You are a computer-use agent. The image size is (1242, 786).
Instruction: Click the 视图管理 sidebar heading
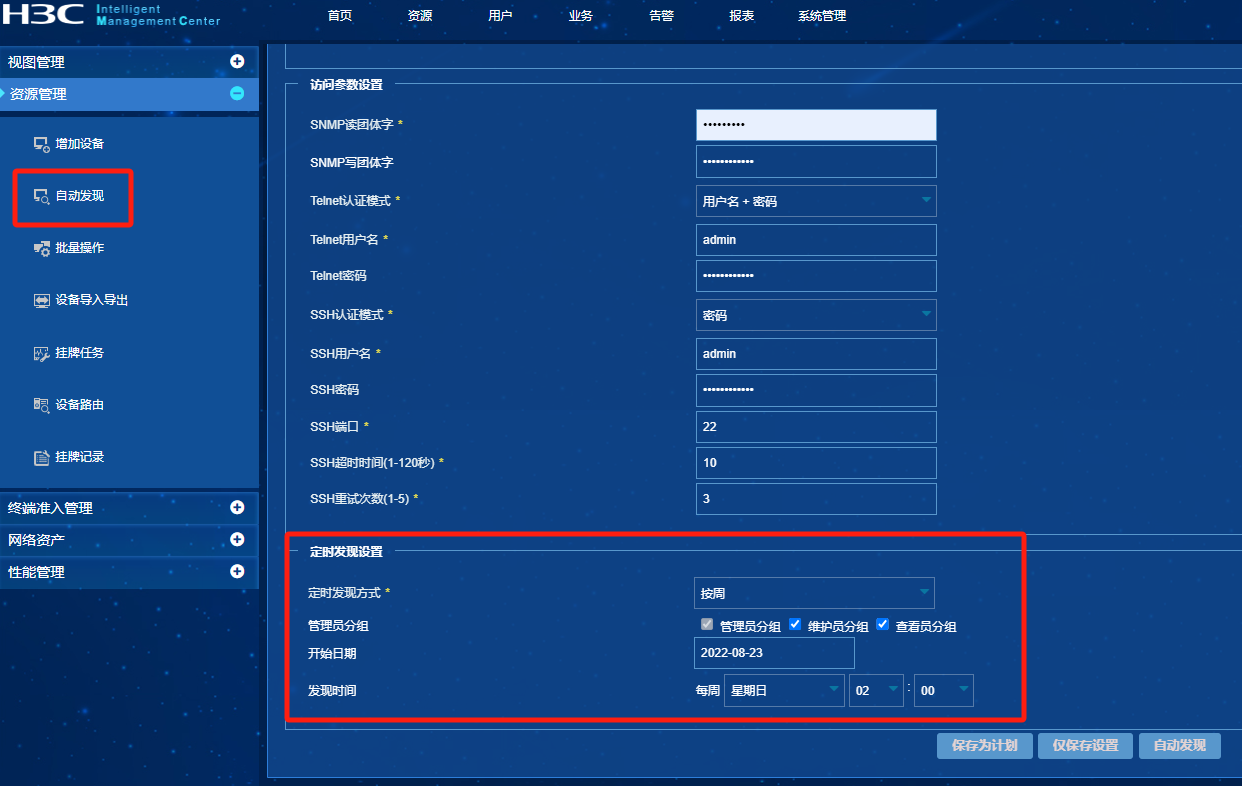[x=36, y=62]
